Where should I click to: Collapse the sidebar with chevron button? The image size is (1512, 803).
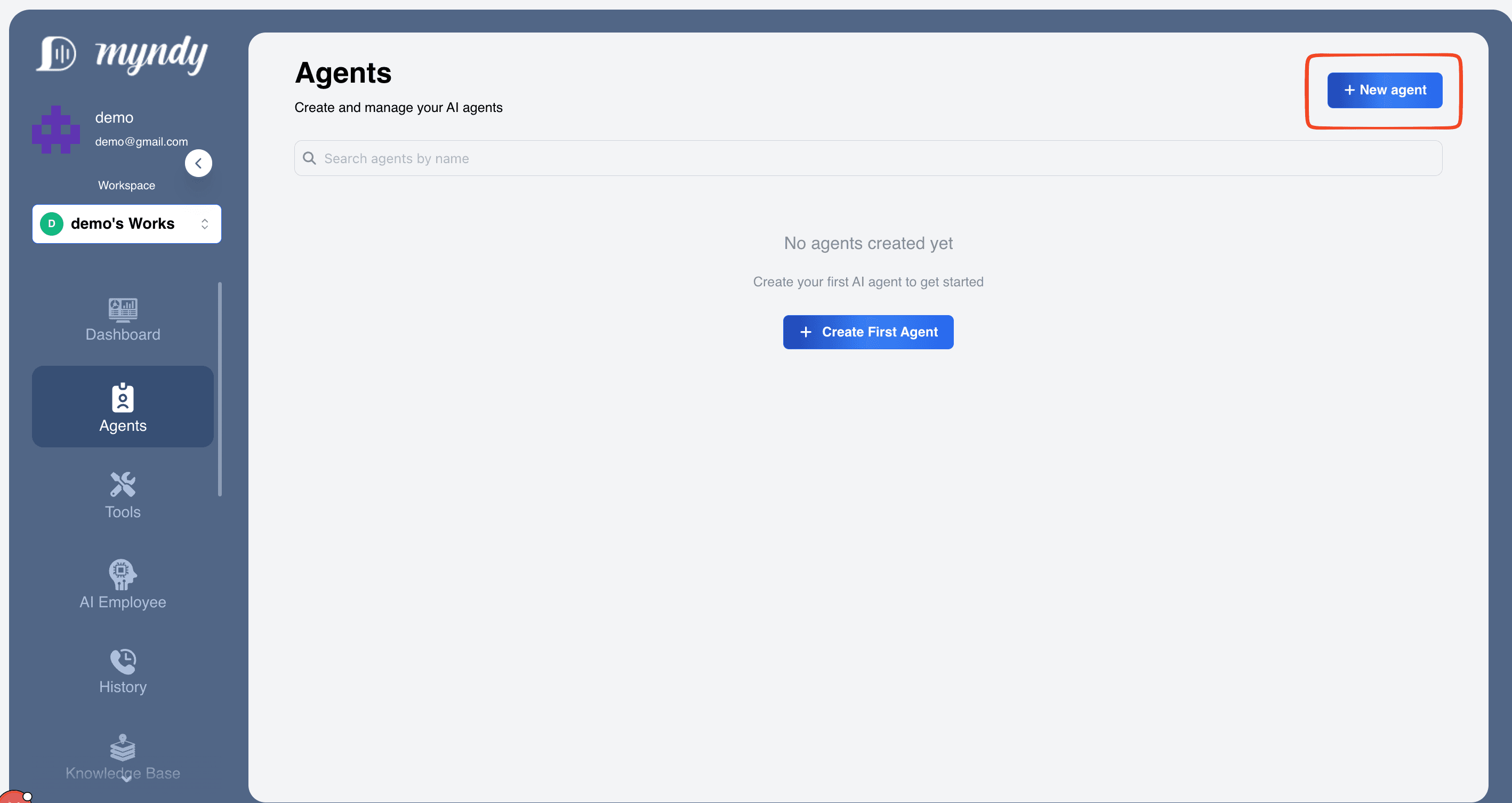198,163
